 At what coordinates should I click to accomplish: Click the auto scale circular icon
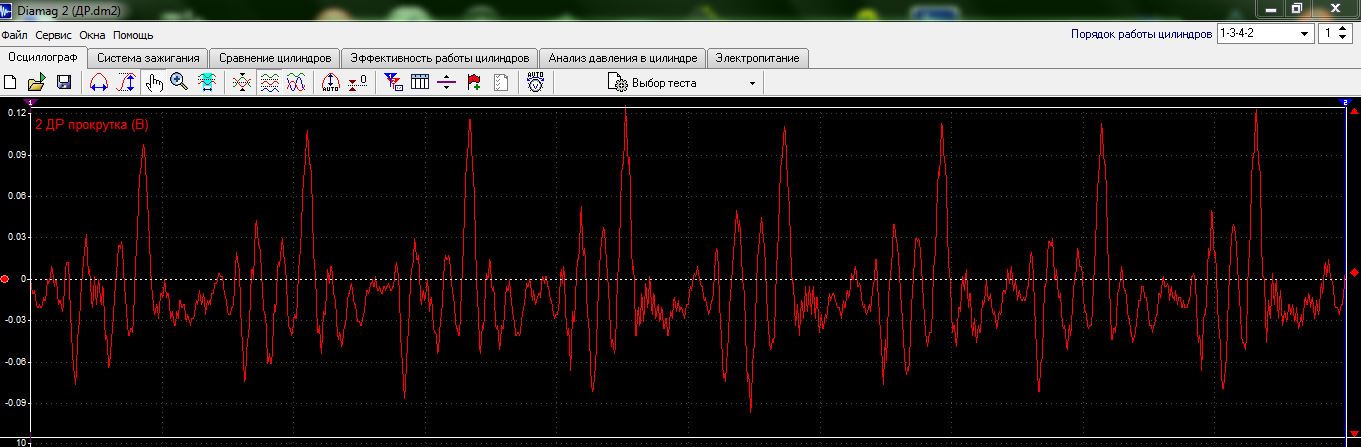coord(331,83)
